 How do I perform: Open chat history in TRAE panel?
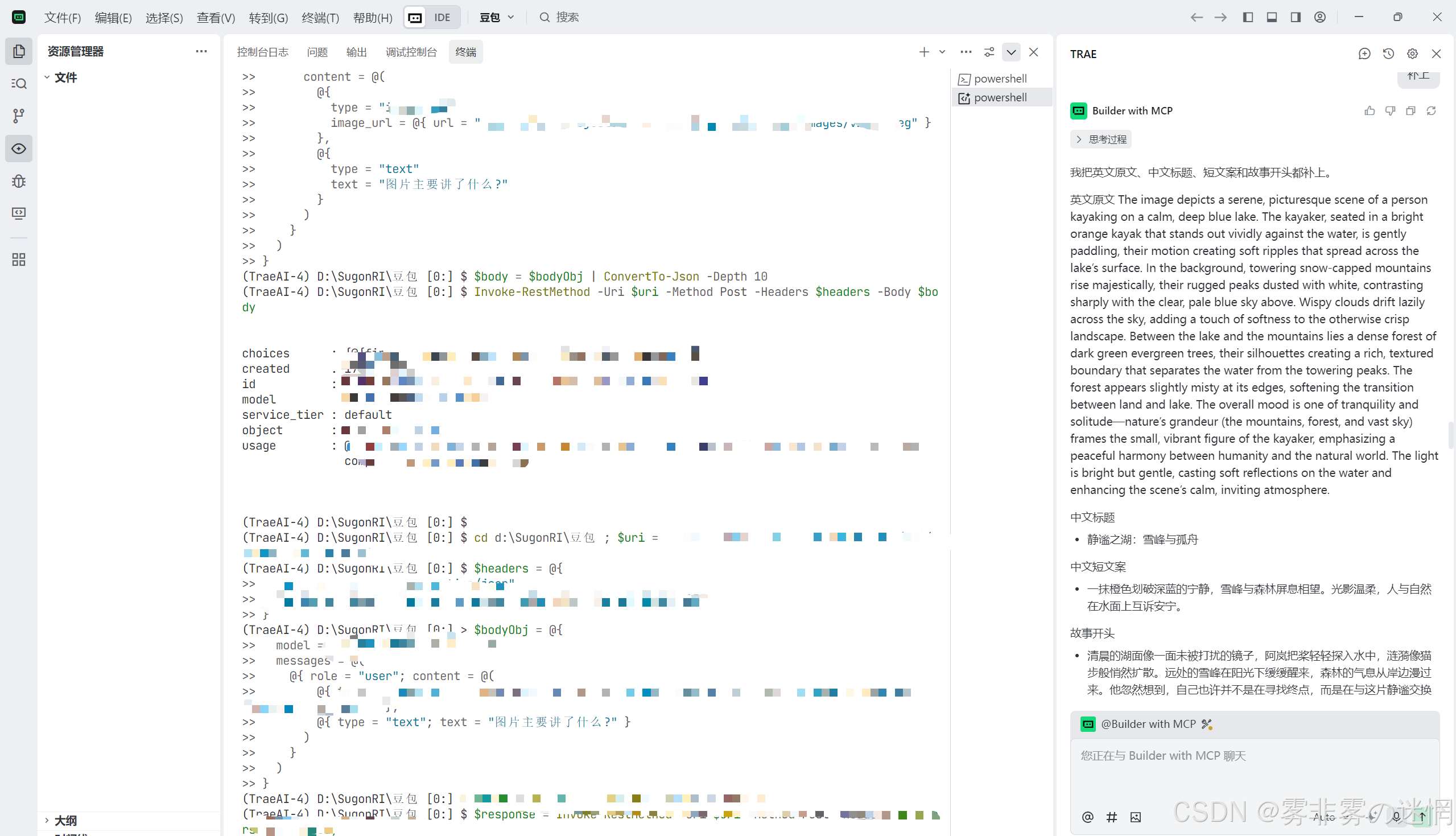pos(1388,53)
